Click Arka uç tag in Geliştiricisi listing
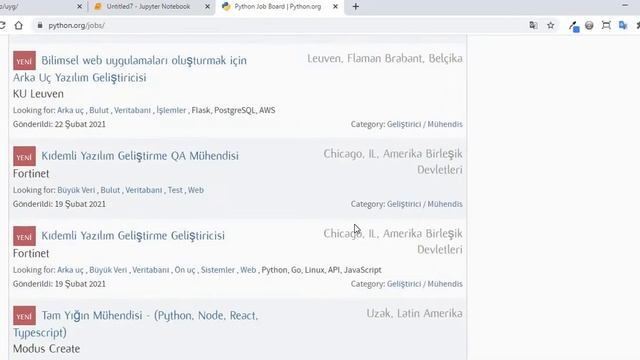Viewport: 640px width, 360px height. coord(70,270)
